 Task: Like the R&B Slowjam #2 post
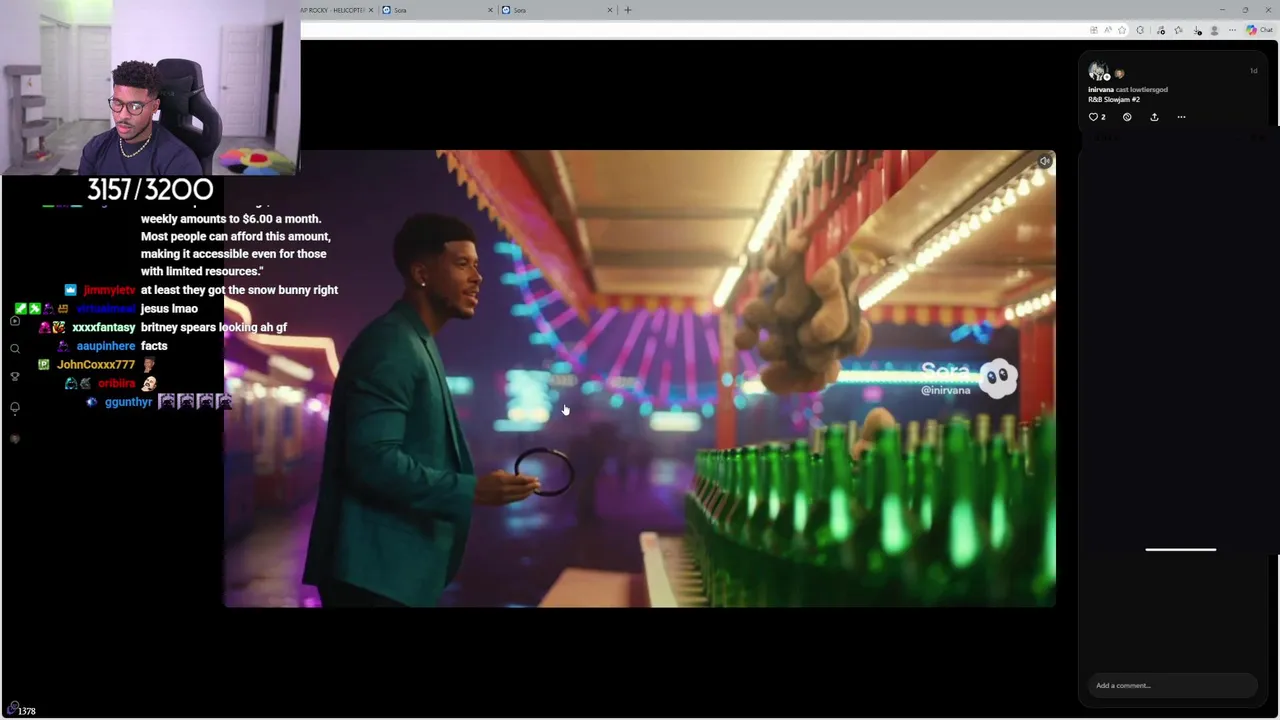pos(1093,117)
